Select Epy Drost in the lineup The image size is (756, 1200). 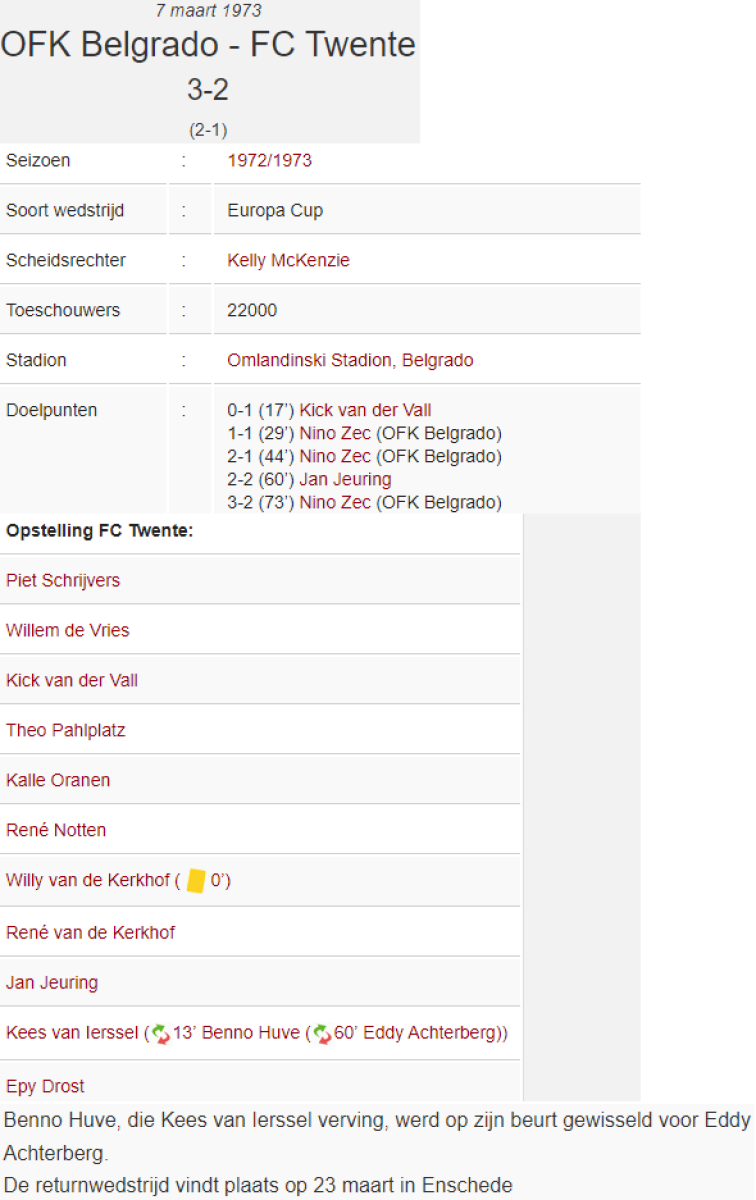pos(45,1086)
